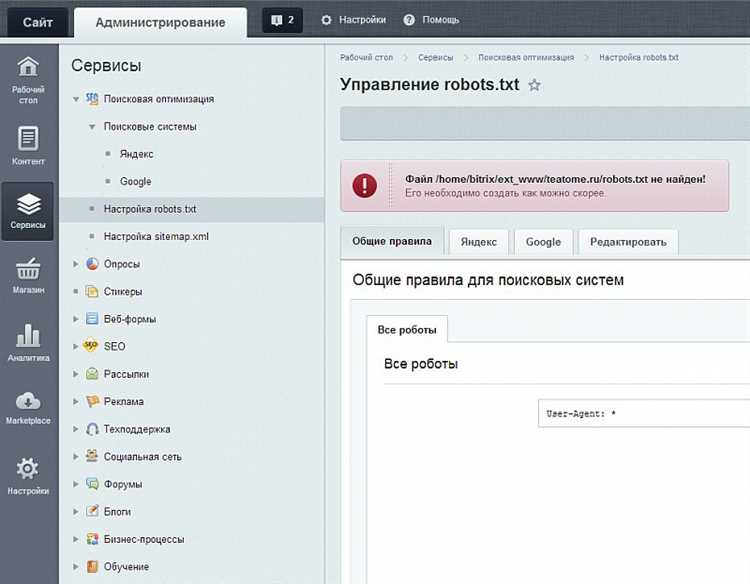Expand the Рассылки node arrow
The height and width of the screenshot is (584, 750).
click(76, 374)
